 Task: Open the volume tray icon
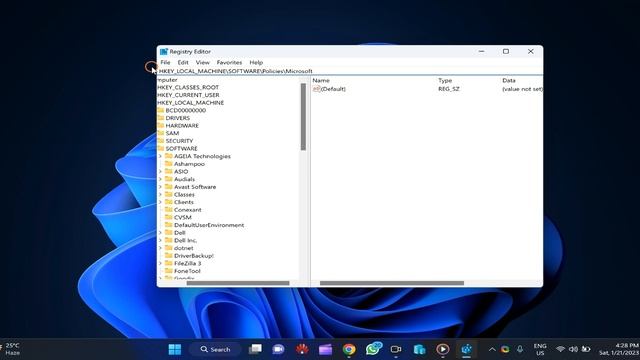pos(573,349)
